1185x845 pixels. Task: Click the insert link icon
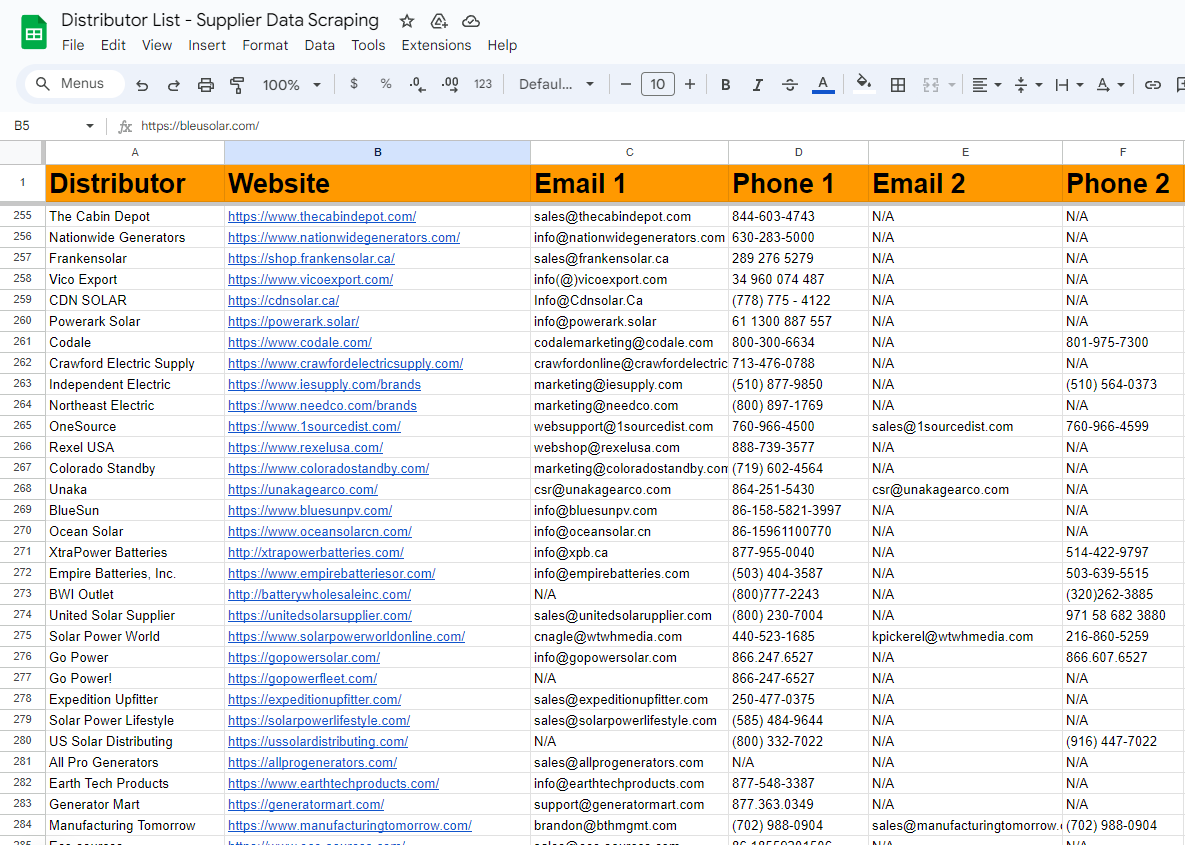tap(1153, 85)
